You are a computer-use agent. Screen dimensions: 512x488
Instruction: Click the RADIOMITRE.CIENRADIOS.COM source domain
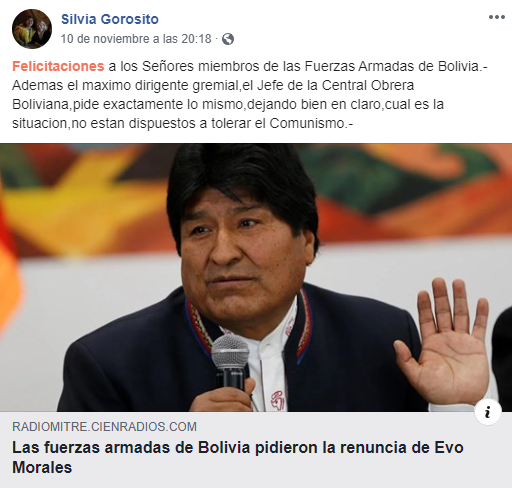(x=104, y=427)
